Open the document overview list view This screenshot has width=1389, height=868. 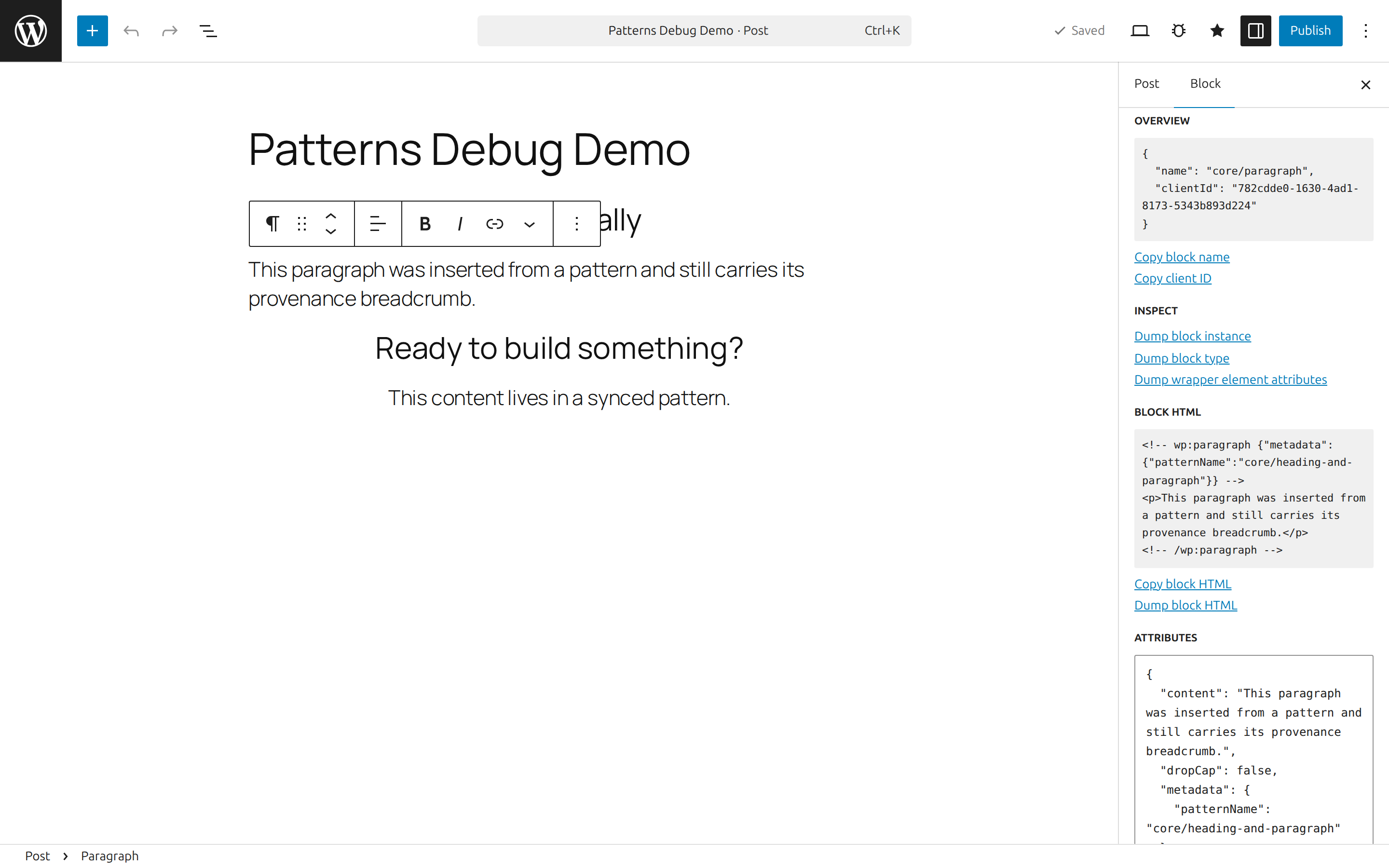pos(208,30)
